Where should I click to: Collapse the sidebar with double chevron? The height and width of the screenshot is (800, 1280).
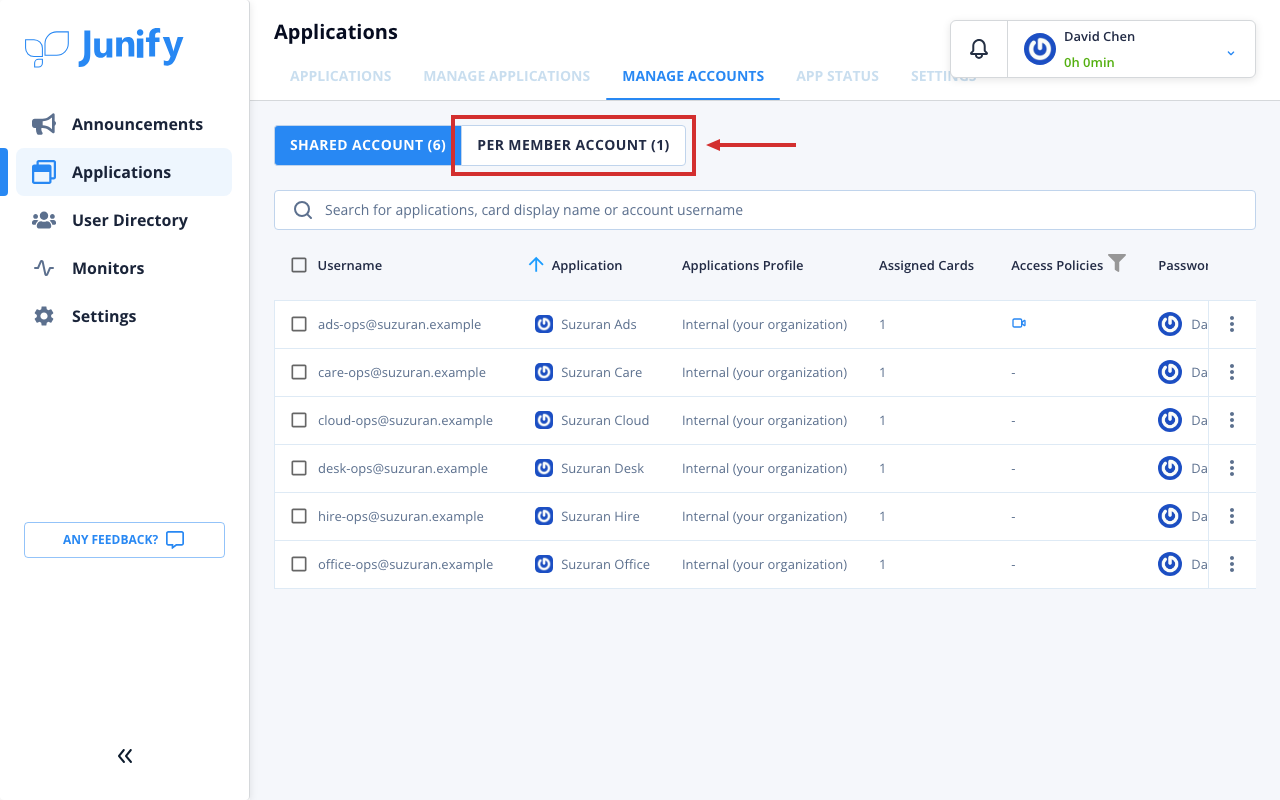point(125,756)
